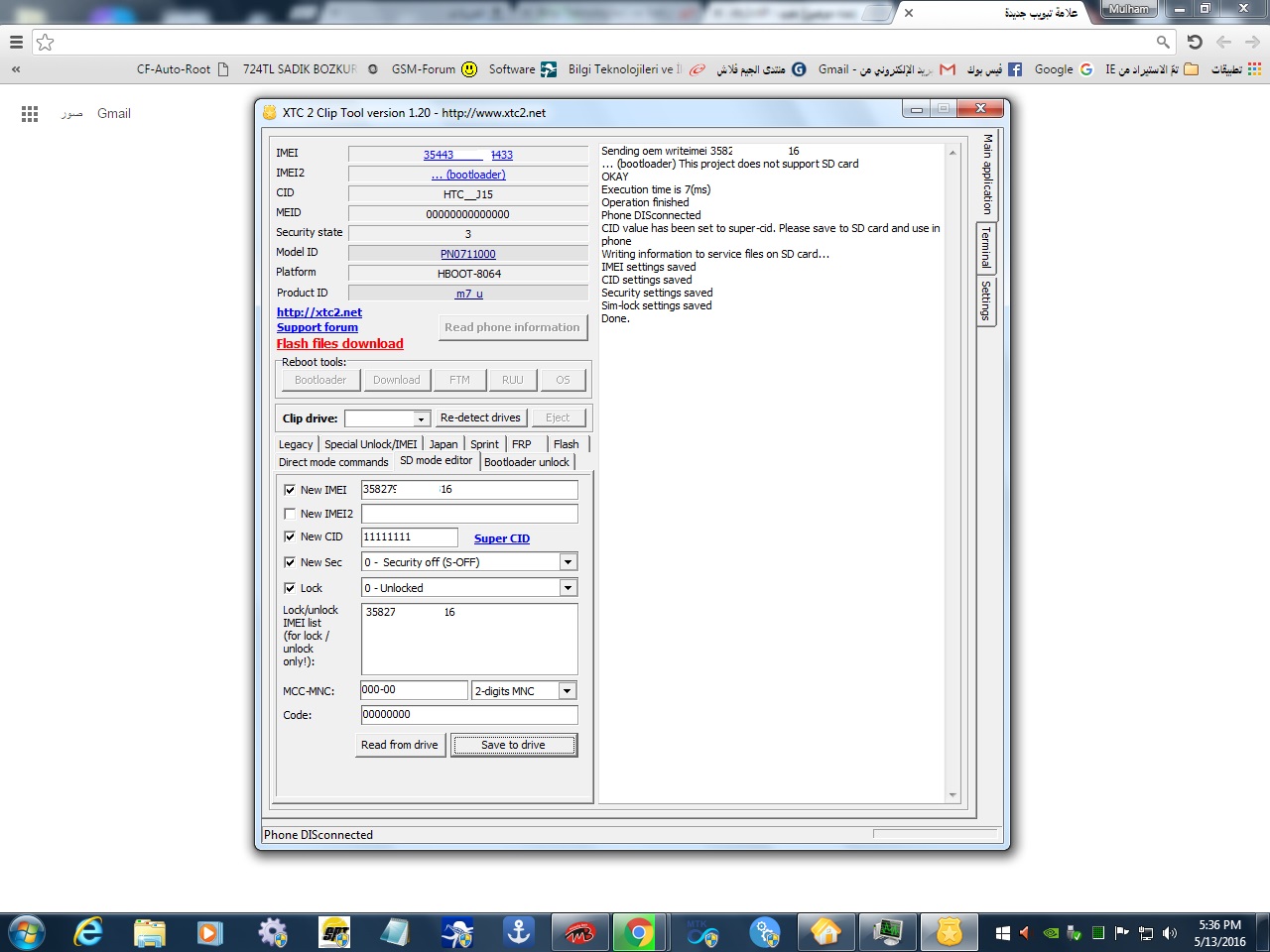Open the Chrome hamburger menu
The height and width of the screenshot is (952, 1270).
16,42
